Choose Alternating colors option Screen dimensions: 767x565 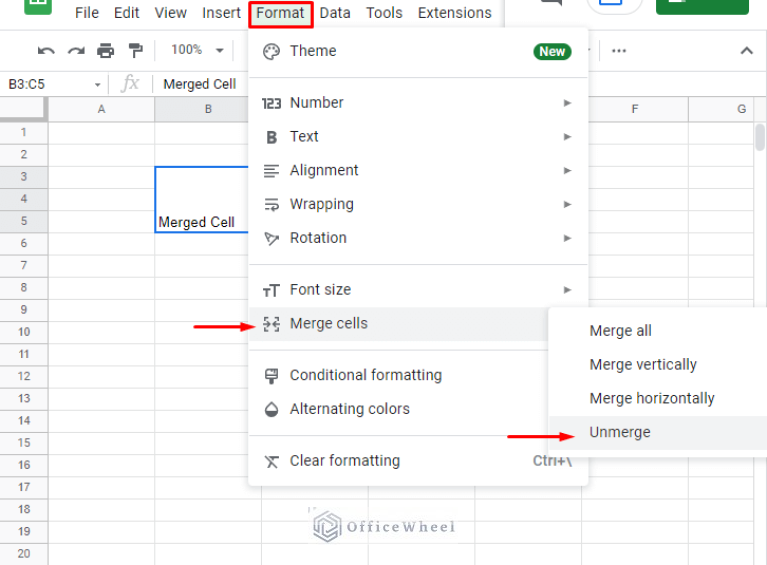[x=349, y=409]
